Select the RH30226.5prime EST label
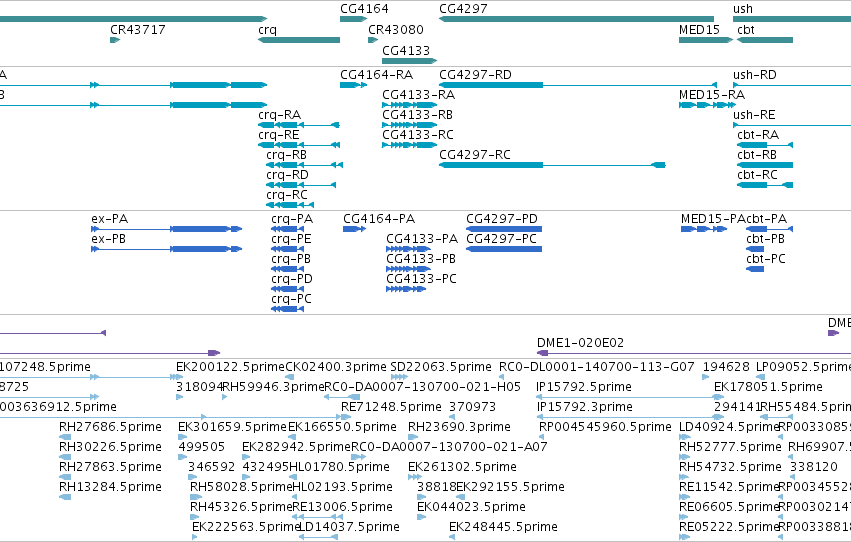The width and height of the screenshot is (851, 542). 111,447
